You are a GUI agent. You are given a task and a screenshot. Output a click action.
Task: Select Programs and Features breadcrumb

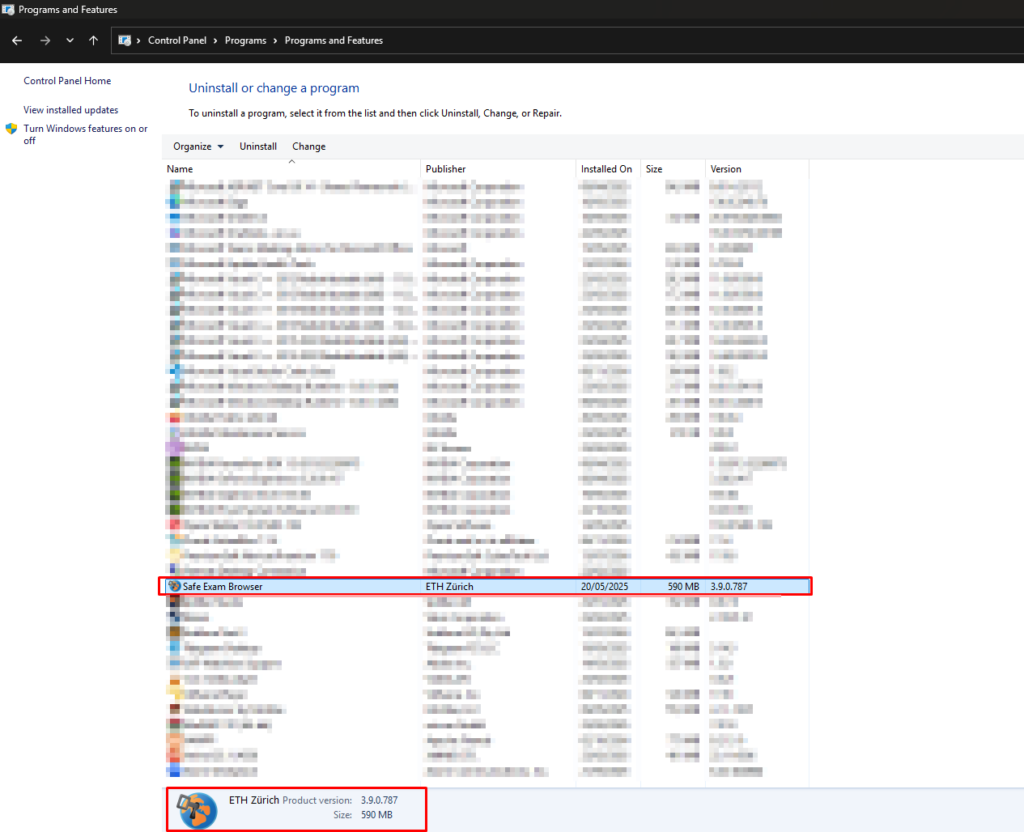click(x=334, y=40)
